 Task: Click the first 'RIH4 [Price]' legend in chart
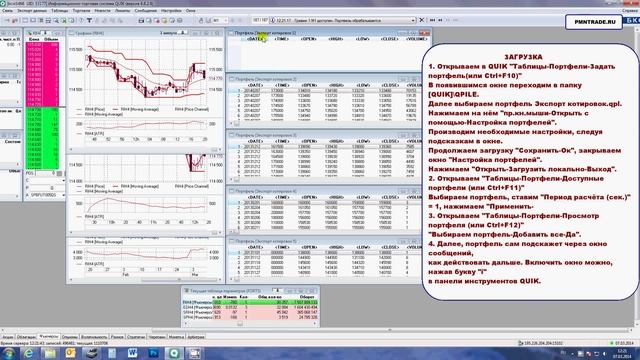(x=95, y=109)
